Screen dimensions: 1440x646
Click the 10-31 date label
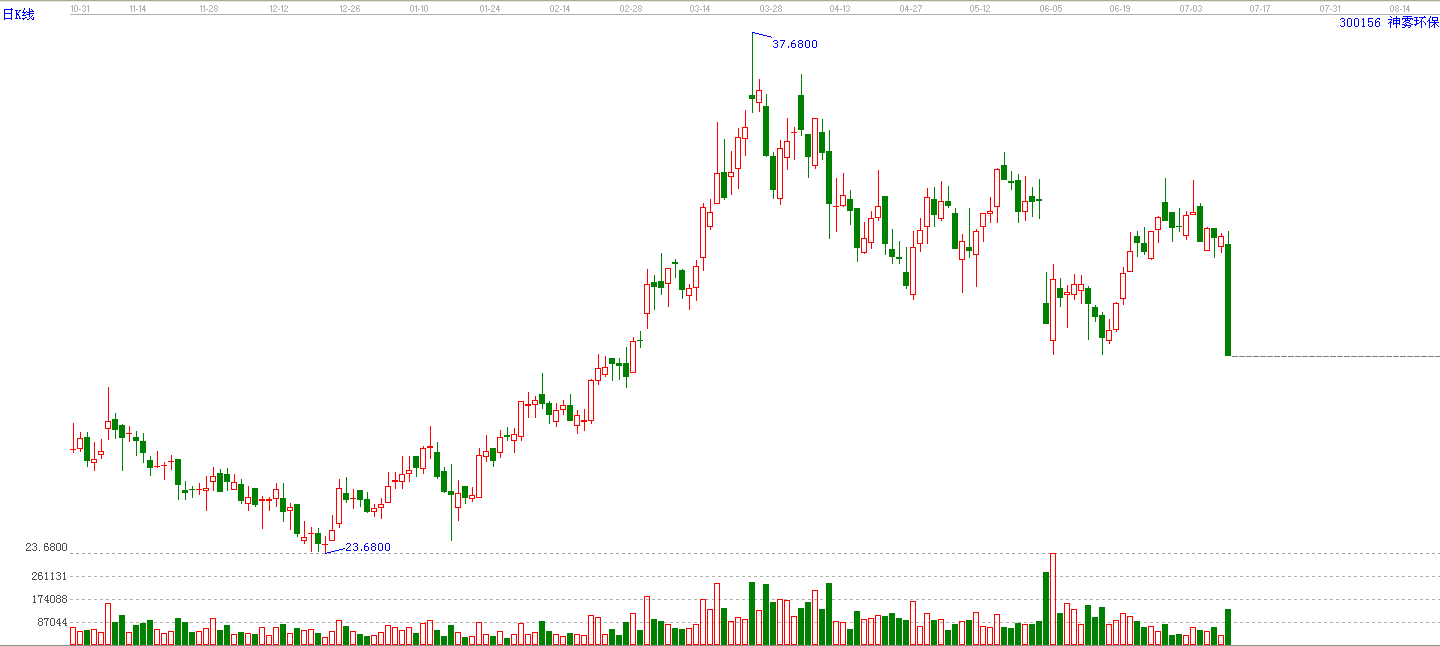tap(80, 7)
